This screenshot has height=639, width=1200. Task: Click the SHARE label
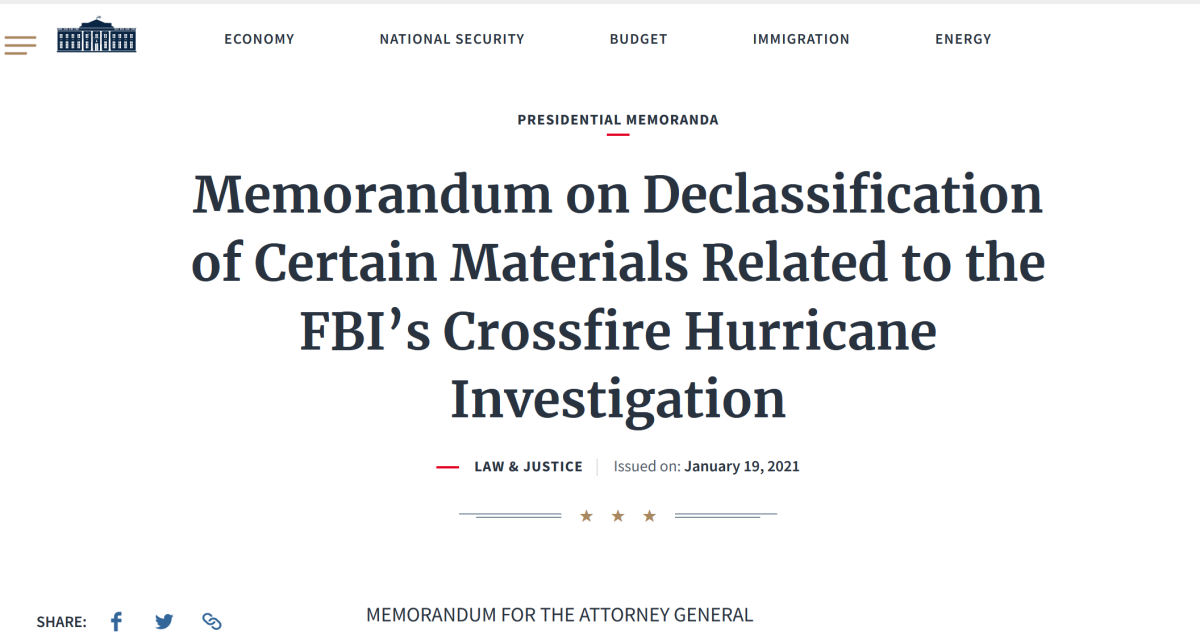[61, 622]
